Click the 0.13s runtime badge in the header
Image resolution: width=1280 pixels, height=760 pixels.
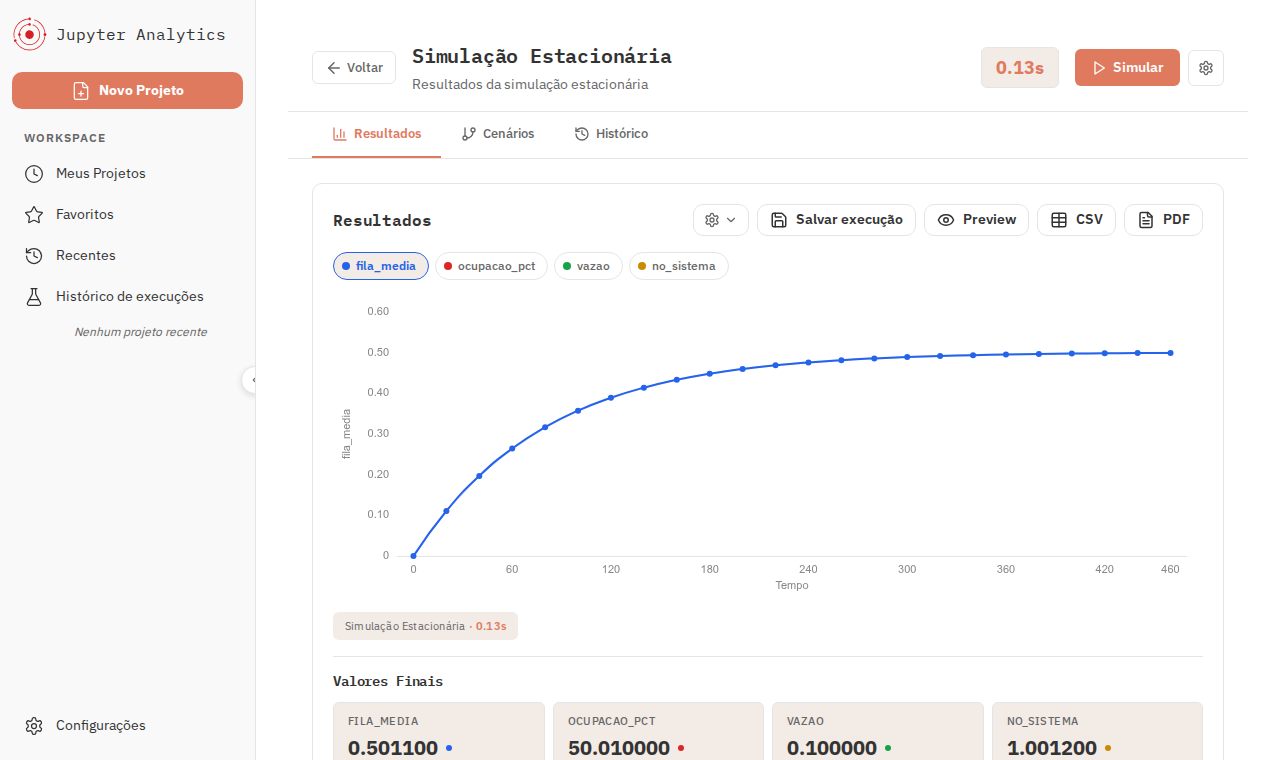coord(1020,68)
